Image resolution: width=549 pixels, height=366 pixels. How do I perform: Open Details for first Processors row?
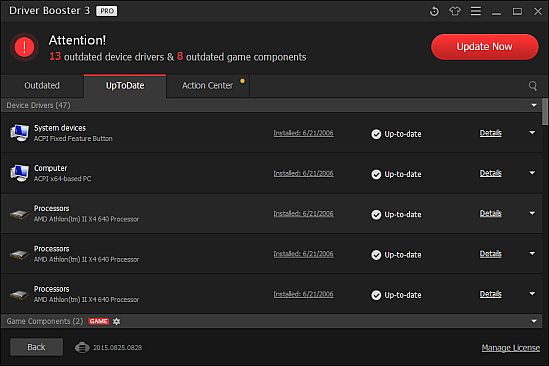[491, 214]
